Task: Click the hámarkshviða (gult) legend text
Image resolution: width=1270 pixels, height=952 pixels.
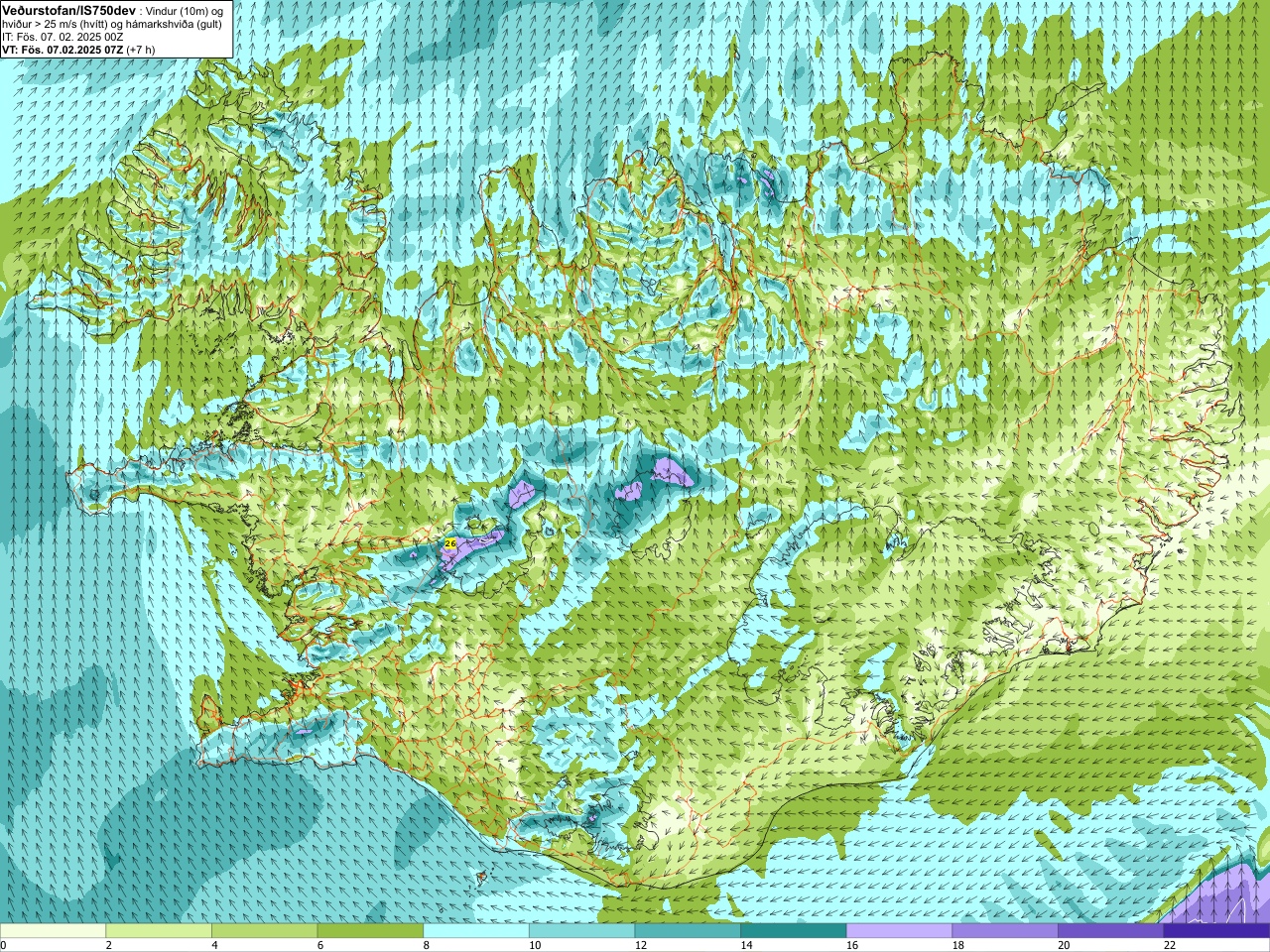Action: click(x=174, y=24)
